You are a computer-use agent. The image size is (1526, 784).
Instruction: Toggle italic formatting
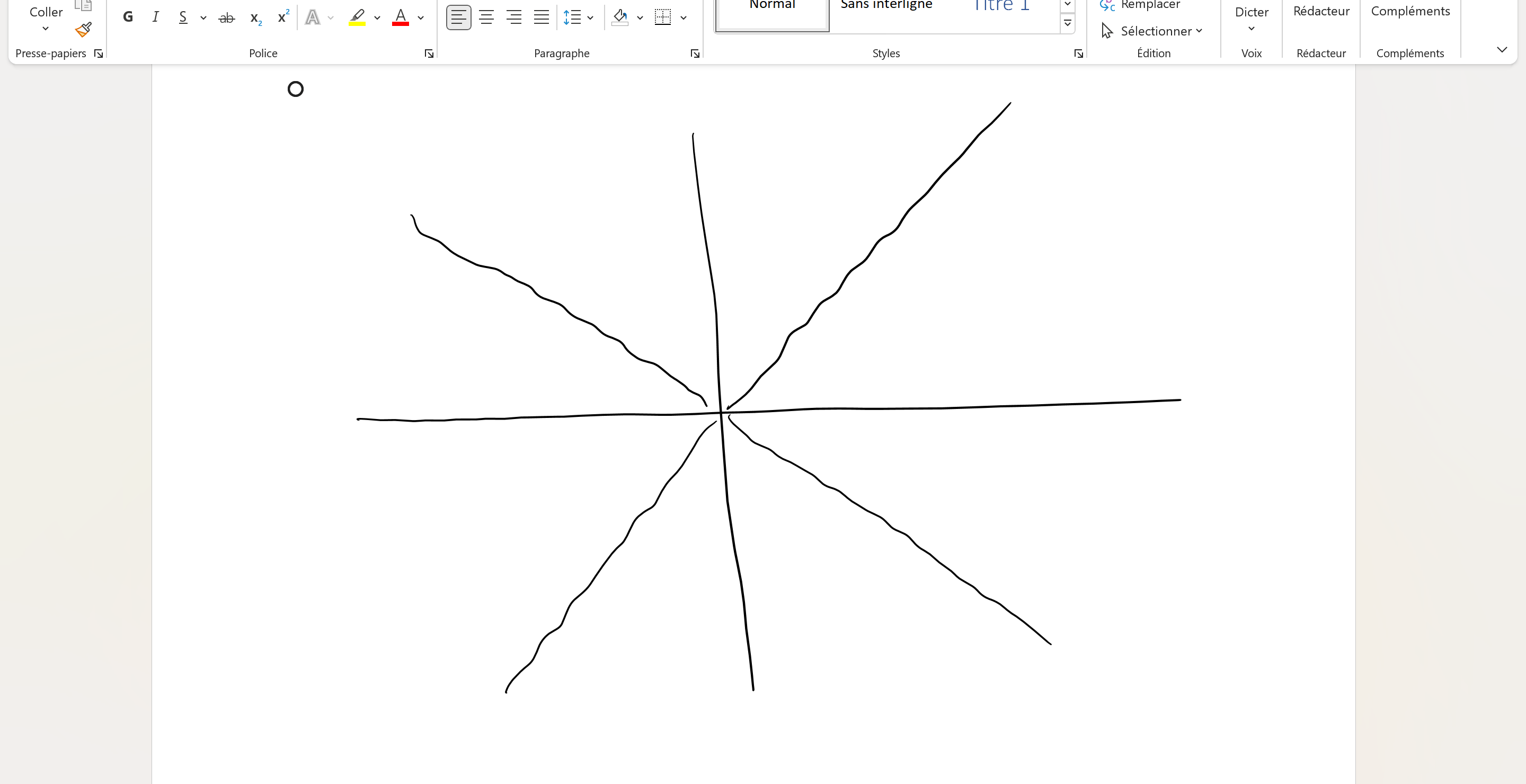155,17
